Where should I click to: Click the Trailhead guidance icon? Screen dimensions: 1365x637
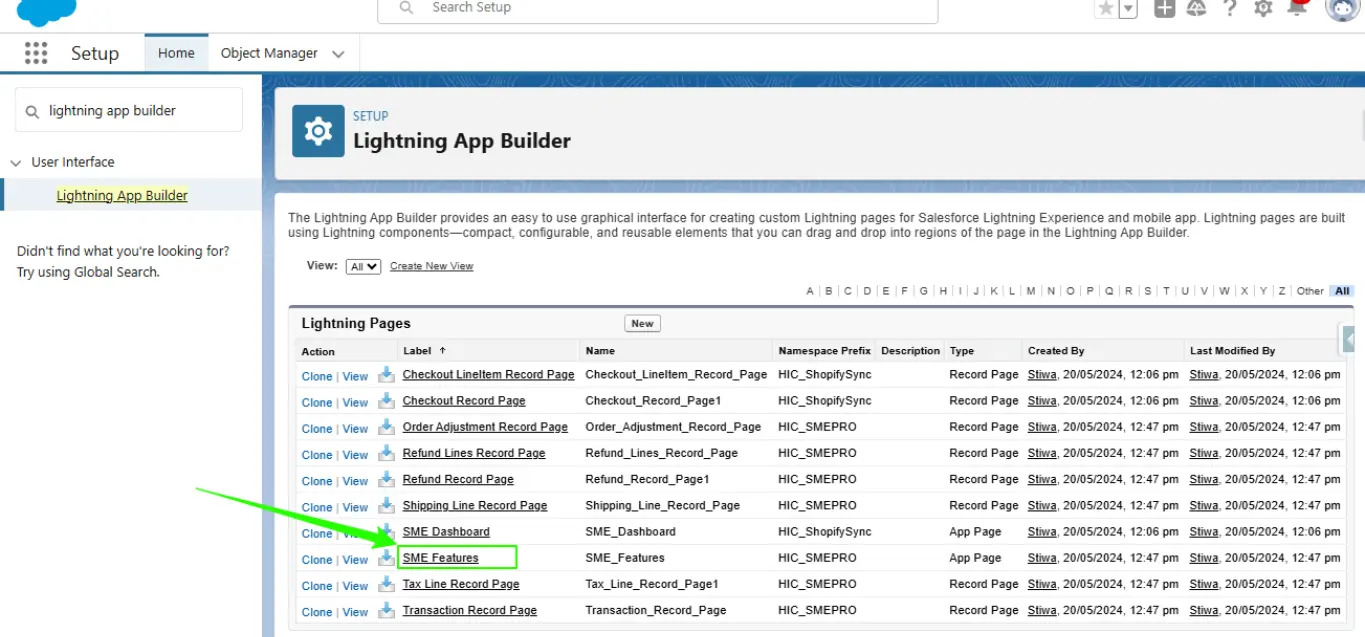point(1197,8)
